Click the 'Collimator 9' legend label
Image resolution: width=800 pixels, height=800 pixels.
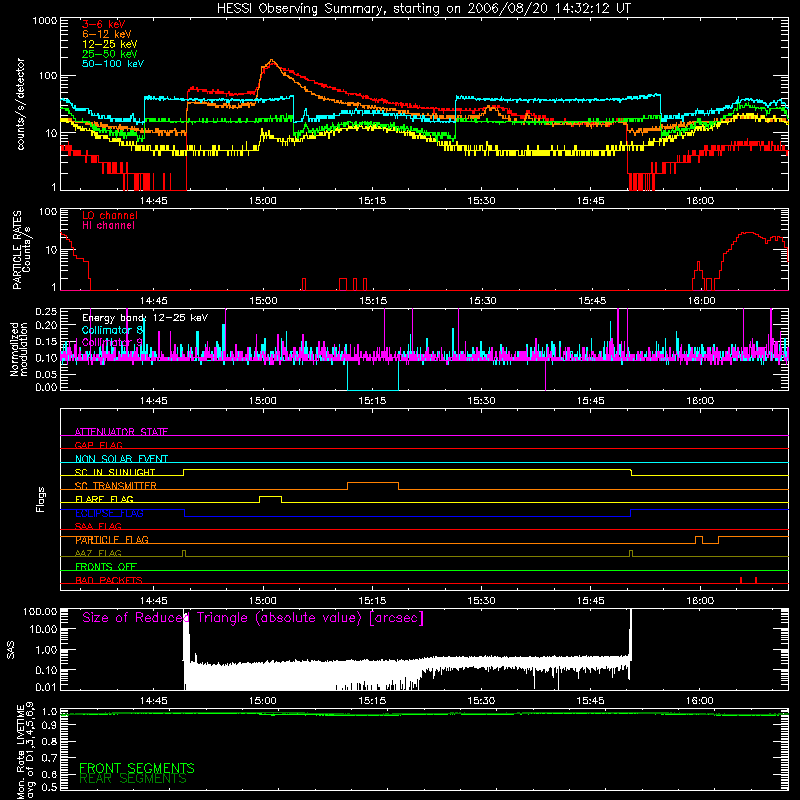click(112, 342)
